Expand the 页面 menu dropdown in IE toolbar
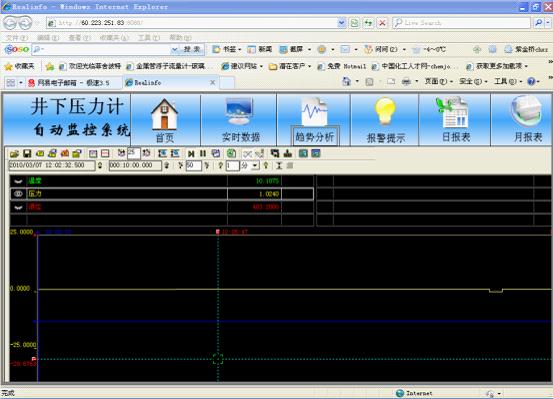553x399 pixels. point(437,81)
